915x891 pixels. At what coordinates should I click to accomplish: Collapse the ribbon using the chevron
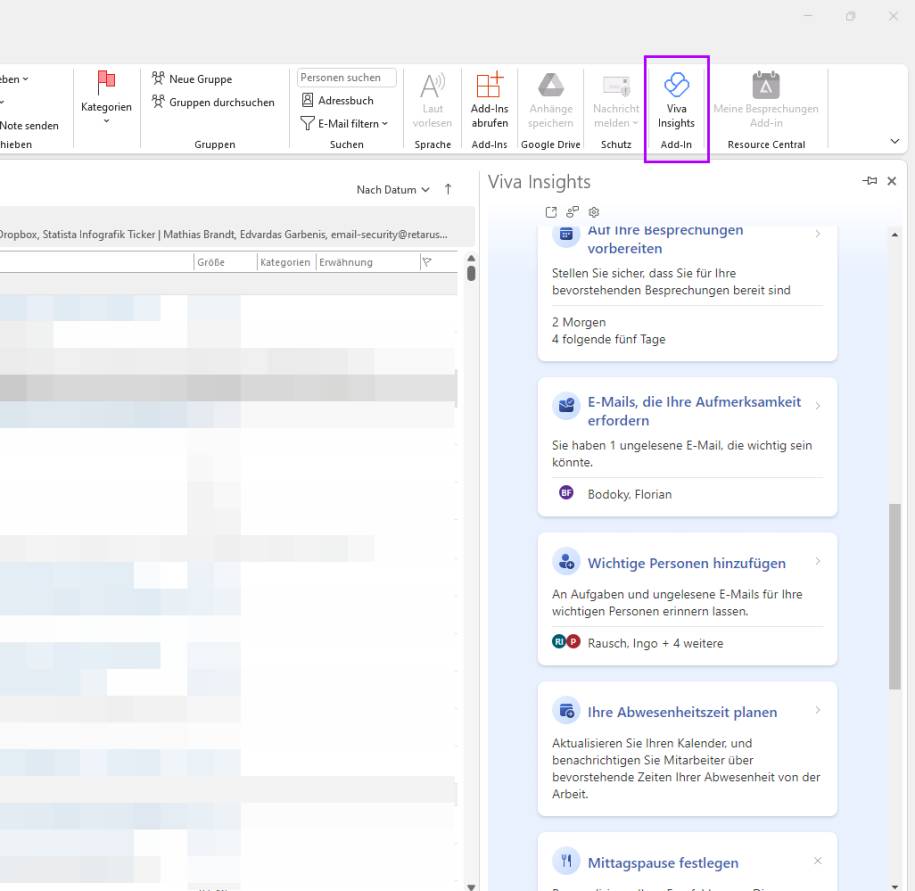(894, 141)
